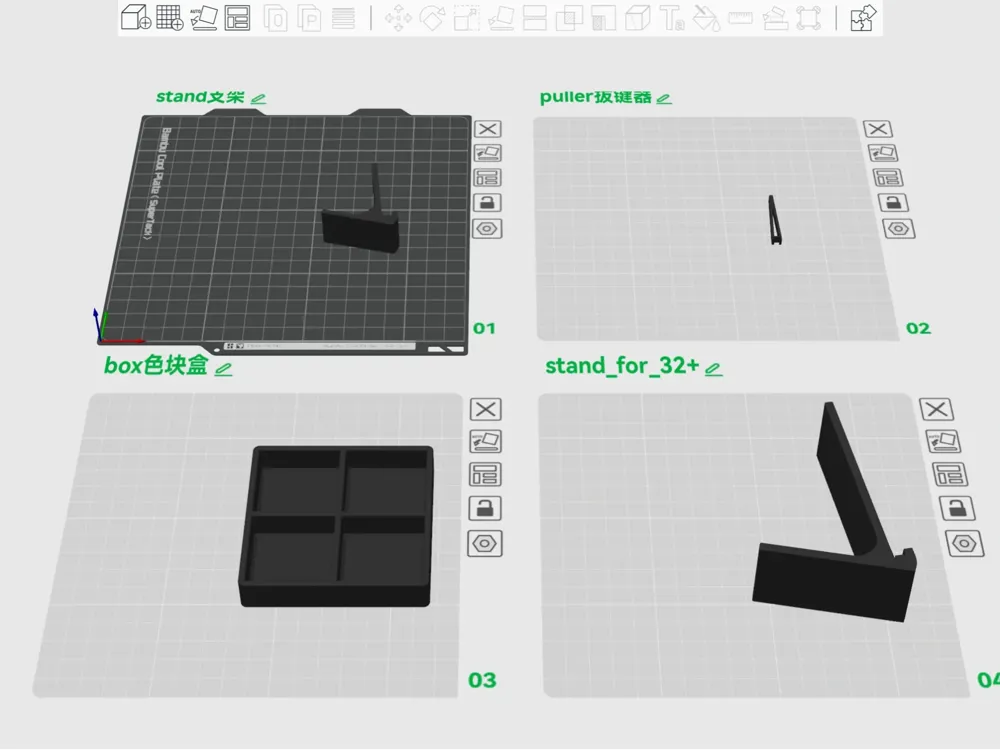
Task: Select the Measure ruler tool
Action: coord(740,18)
